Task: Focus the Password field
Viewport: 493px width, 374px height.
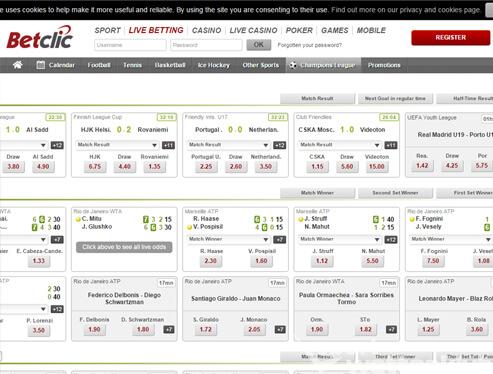Action: coord(206,45)
